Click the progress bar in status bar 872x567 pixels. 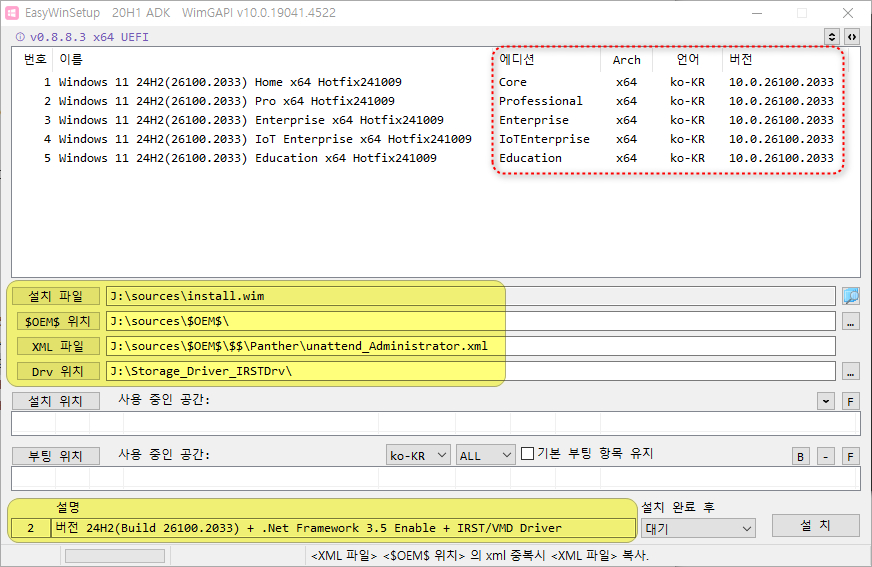click(115, 556)
